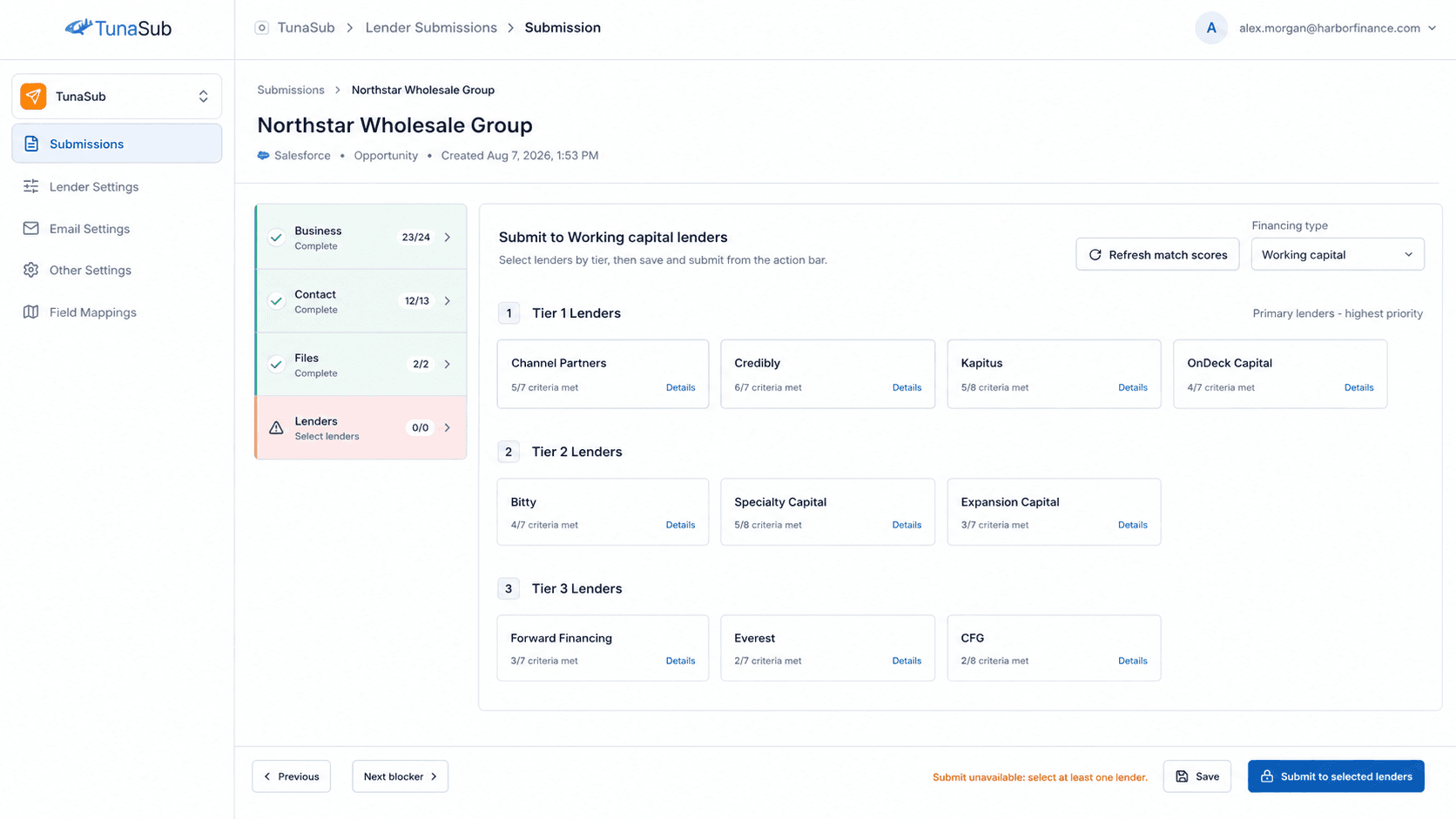Select the OnDeck Capital lender card
The height and width of the screenshot is (819, 1456).
[x=1280, y=373]
